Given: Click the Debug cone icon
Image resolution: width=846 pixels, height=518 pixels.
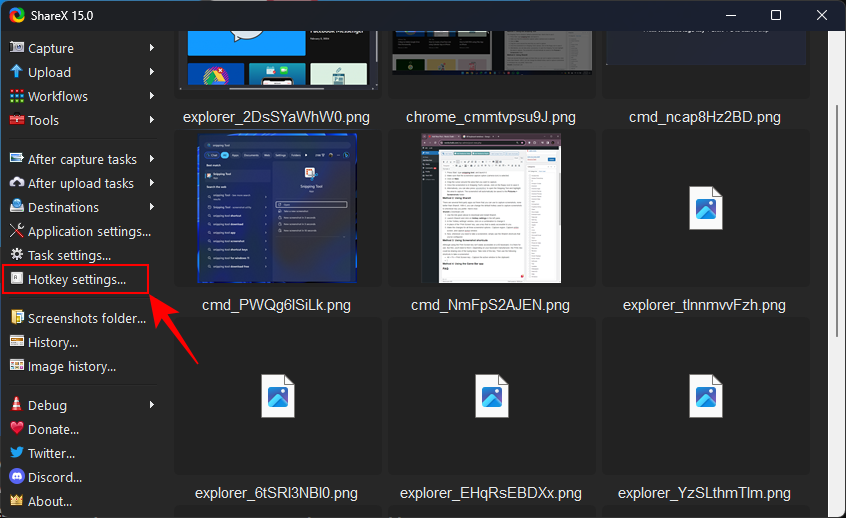Looking at the screenshot, I should coord(17,404).
